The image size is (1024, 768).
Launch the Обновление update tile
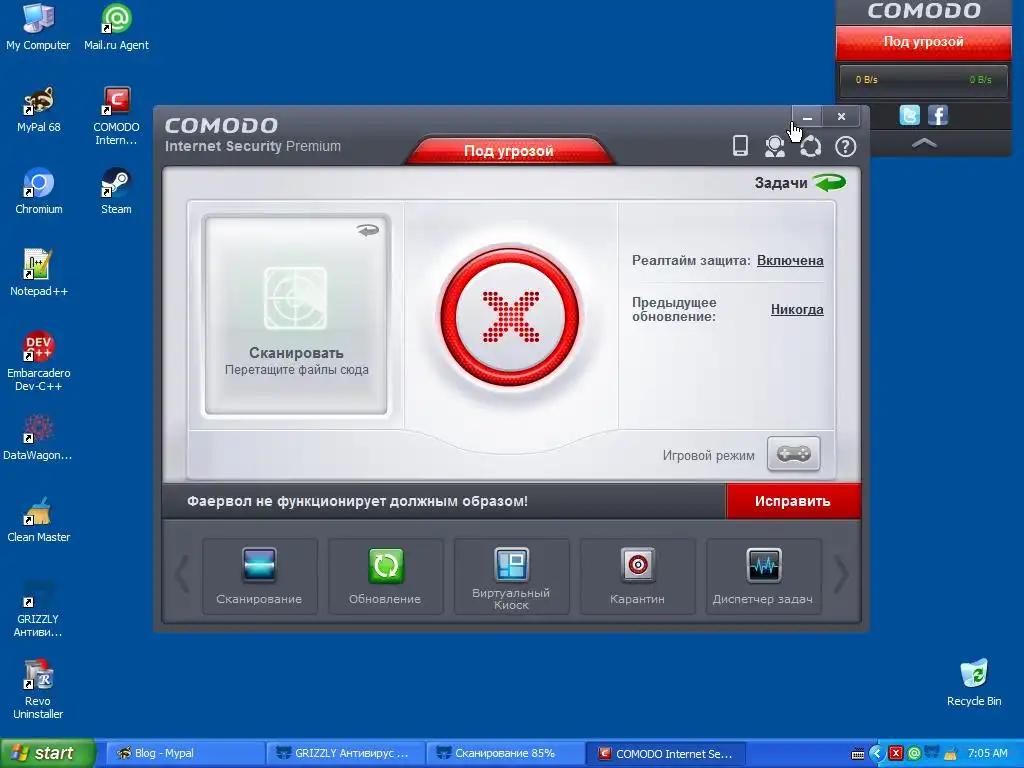pos(385,576)
